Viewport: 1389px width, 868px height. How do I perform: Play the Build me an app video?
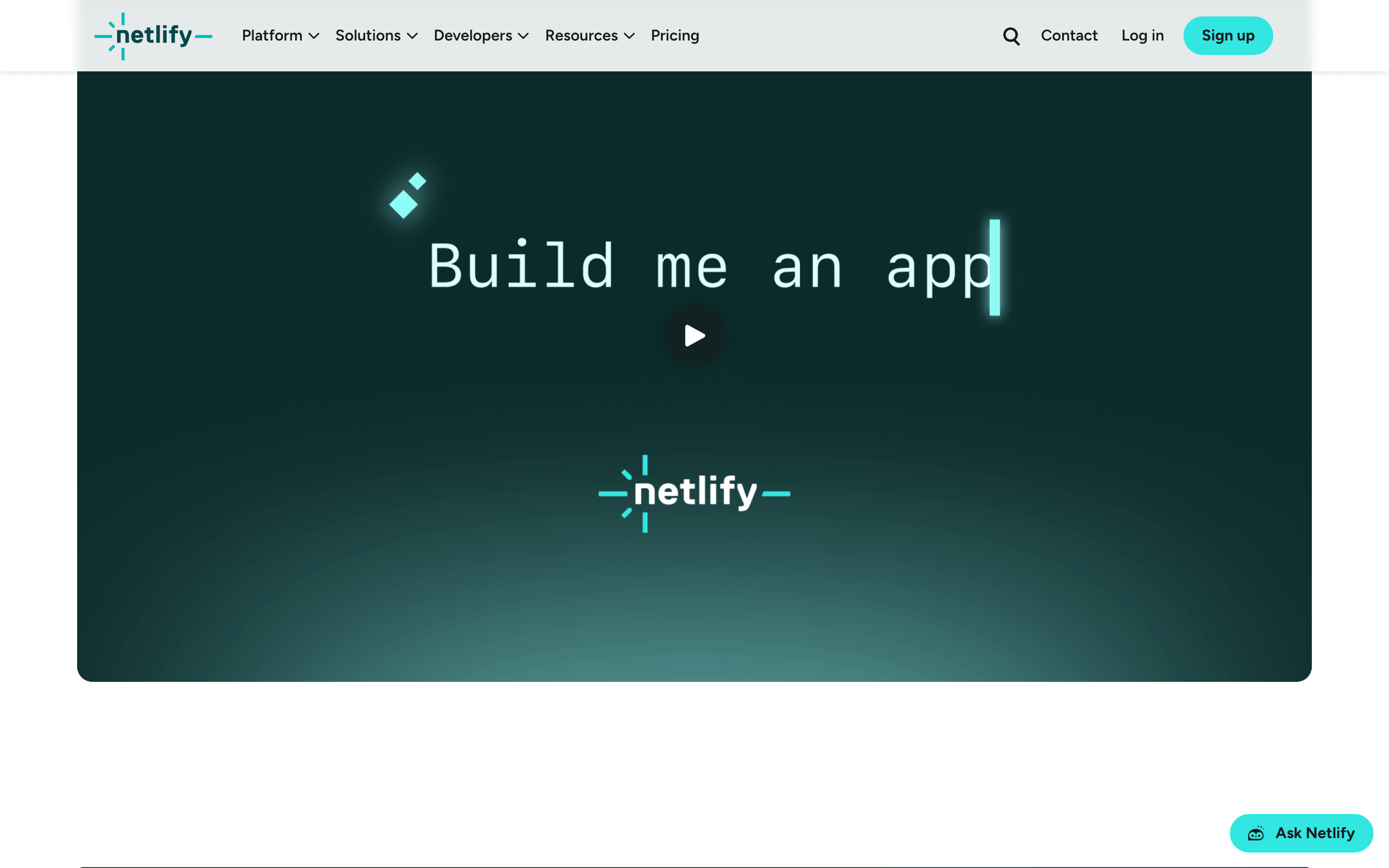694,335
